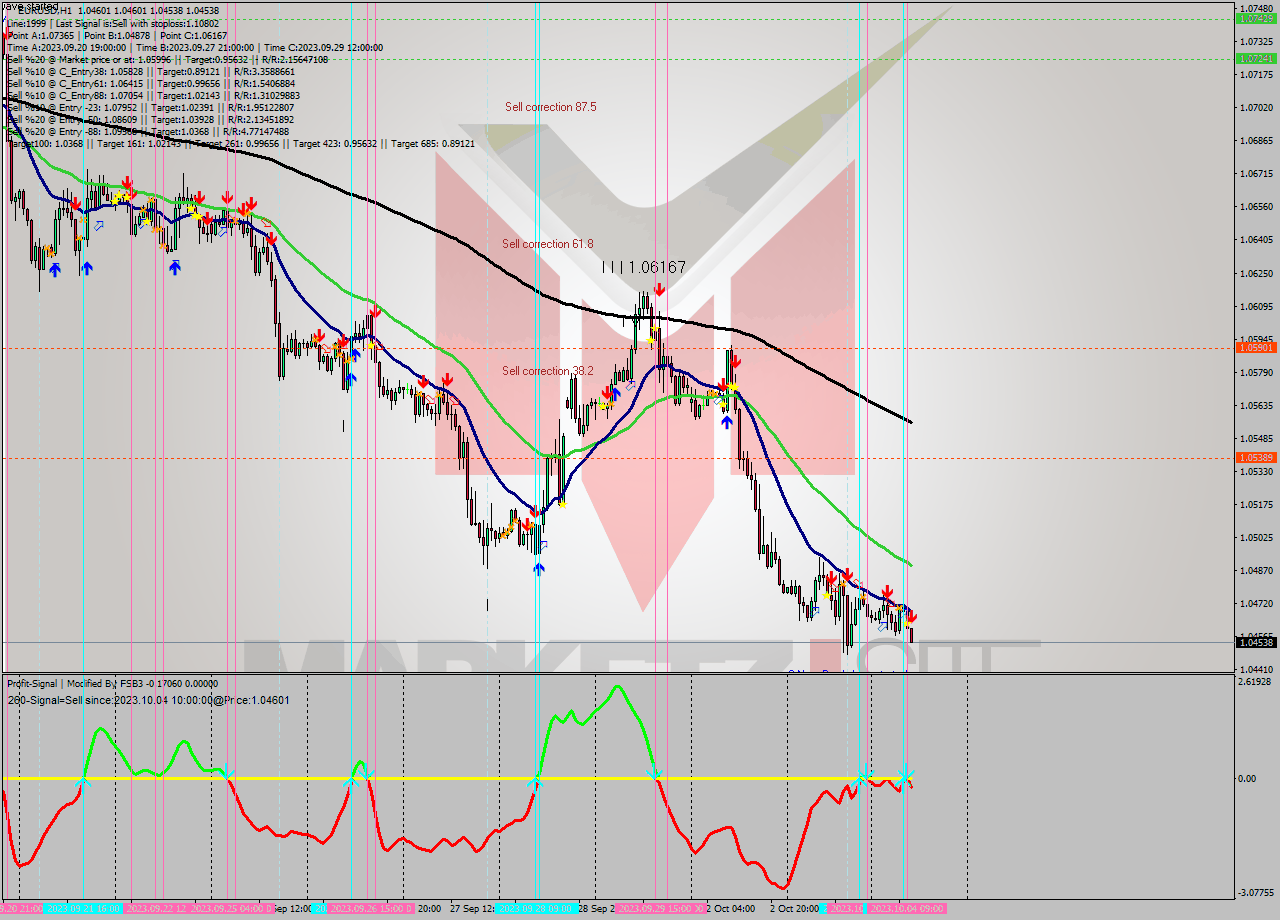Image resolution: width=1280 pixels, height=920 pixels.
Task: Click the '2 Oct 20:00' time axis label
Action: click(x=796, y=909)
